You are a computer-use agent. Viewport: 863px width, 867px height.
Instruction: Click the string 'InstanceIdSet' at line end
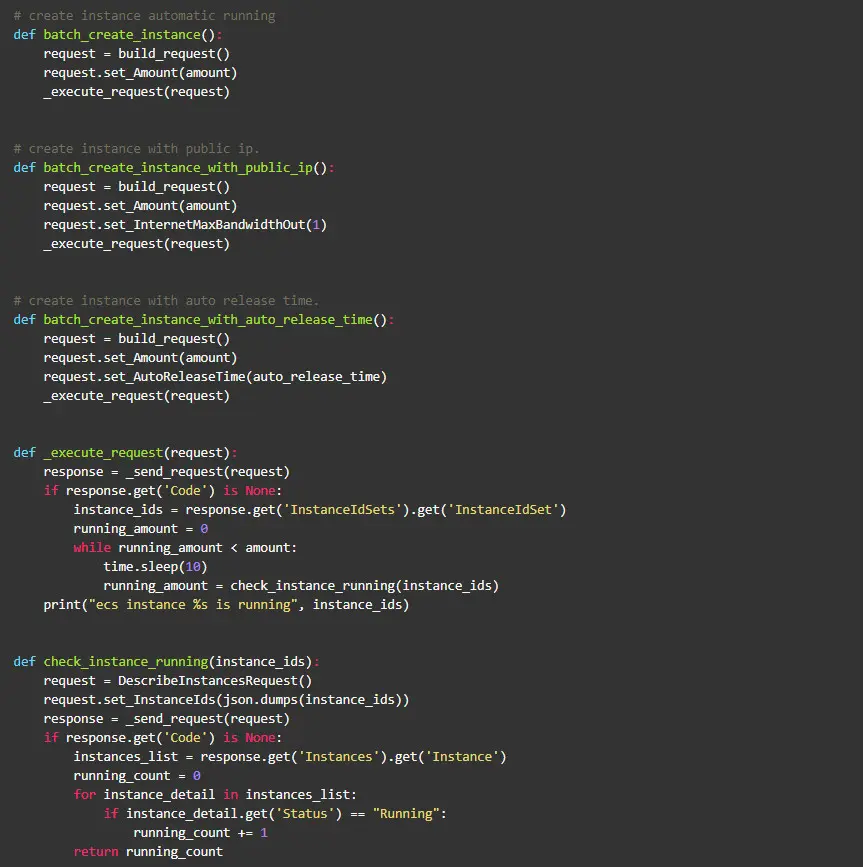pyautogui.click(x=503, y=510)
